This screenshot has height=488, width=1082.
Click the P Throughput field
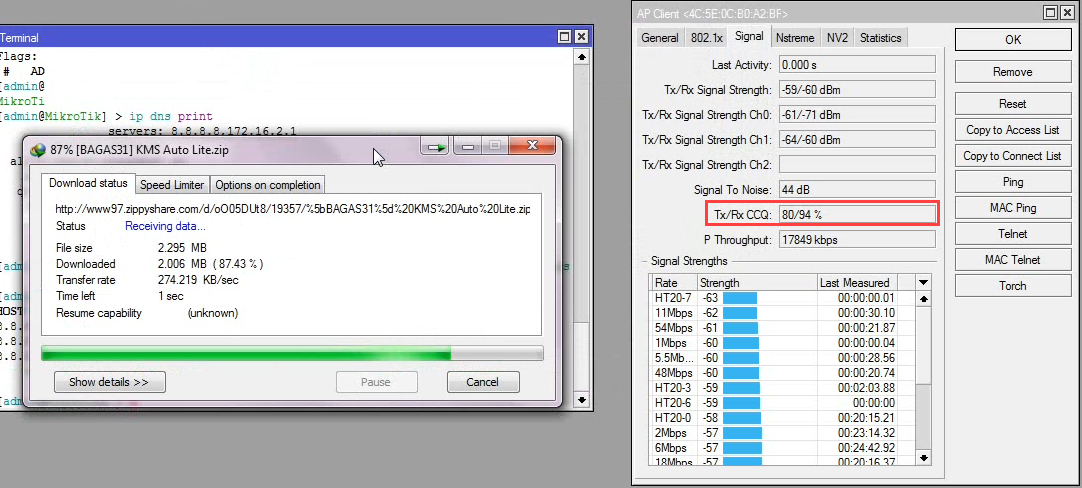tap(857, 240)
